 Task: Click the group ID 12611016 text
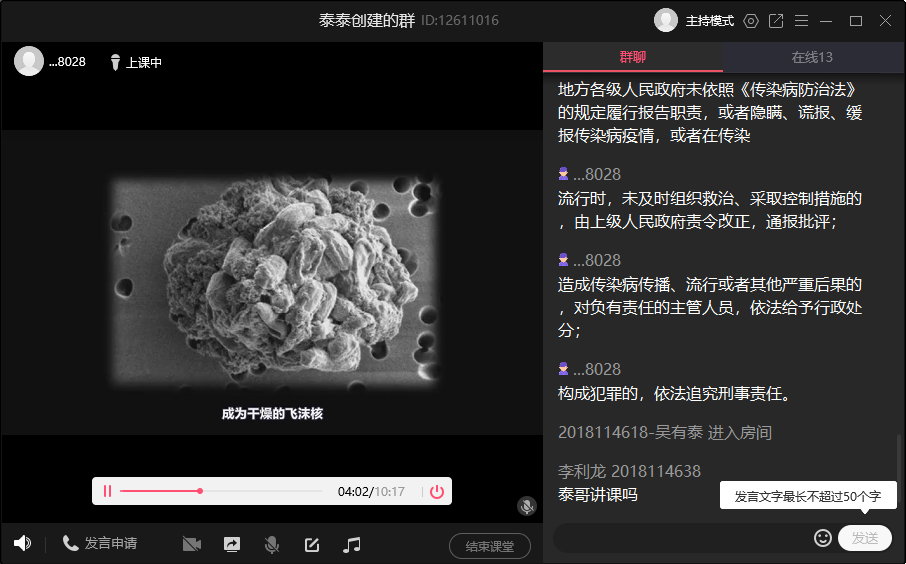(x=460, y=21)
